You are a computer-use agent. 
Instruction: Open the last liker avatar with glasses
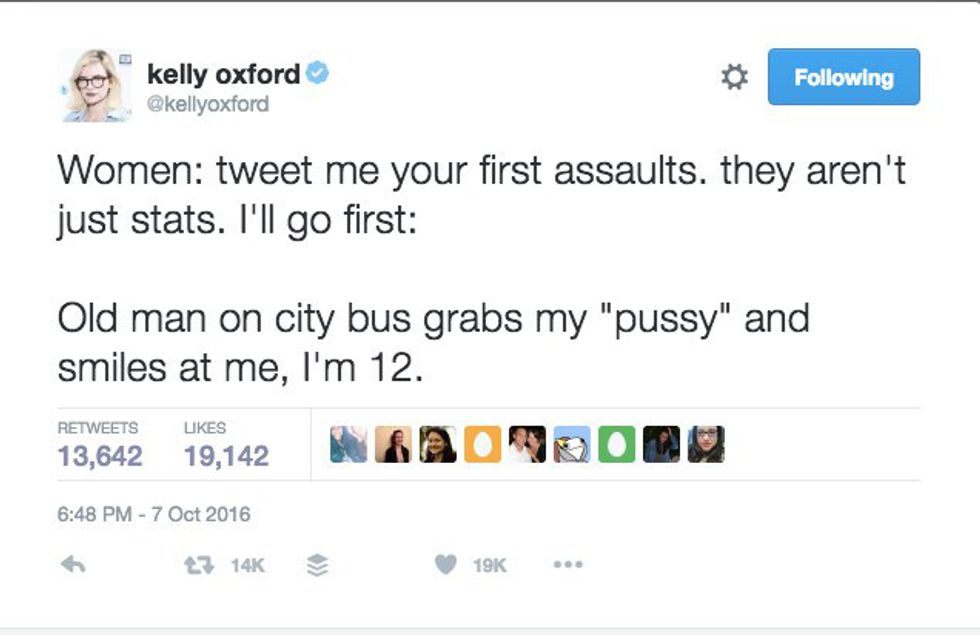pyautogui.click(x=706, y=445)
